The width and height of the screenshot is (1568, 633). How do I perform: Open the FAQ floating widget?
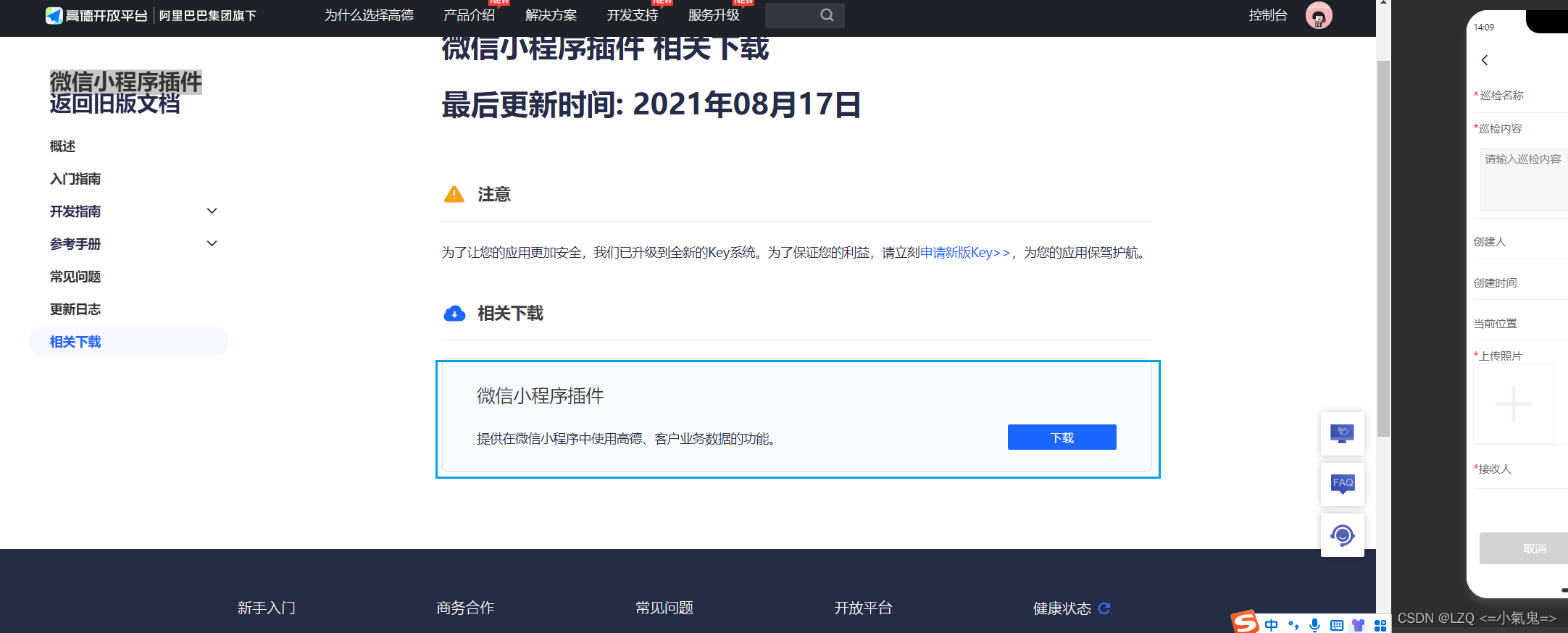pos(1342,485)
